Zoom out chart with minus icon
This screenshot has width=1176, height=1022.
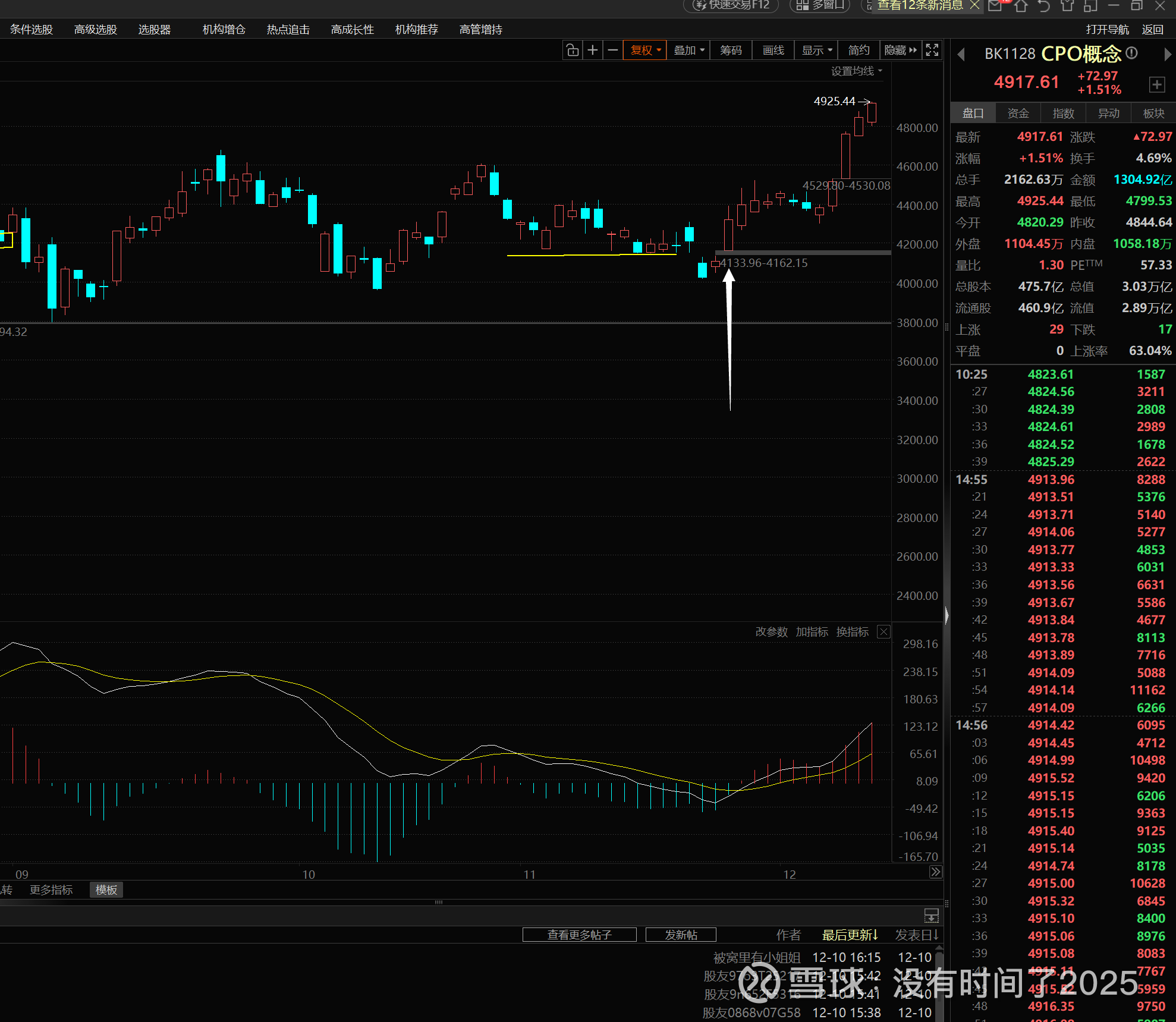612,51
